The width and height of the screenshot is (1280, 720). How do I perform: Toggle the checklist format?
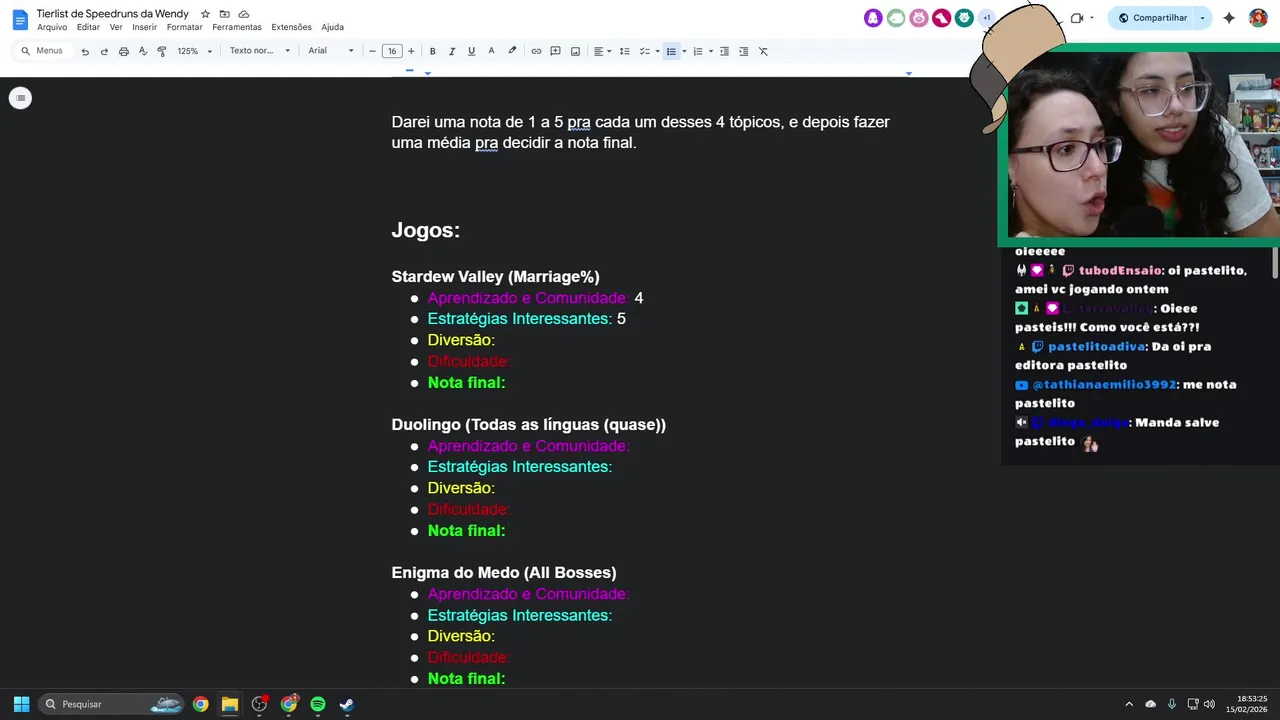point(644,51)
